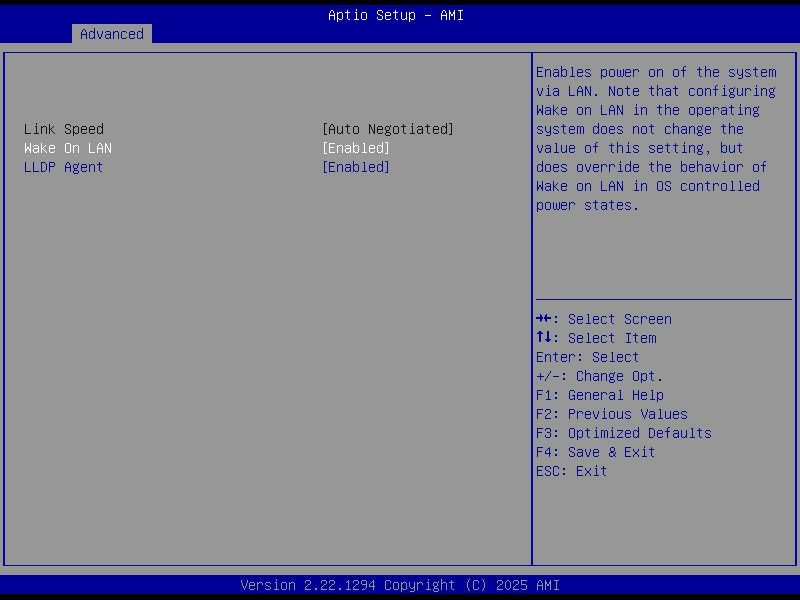Click the Version 2.22.1294 copyright footer
800x600 pixels.
pyautogui.click(x=400, y=585)
